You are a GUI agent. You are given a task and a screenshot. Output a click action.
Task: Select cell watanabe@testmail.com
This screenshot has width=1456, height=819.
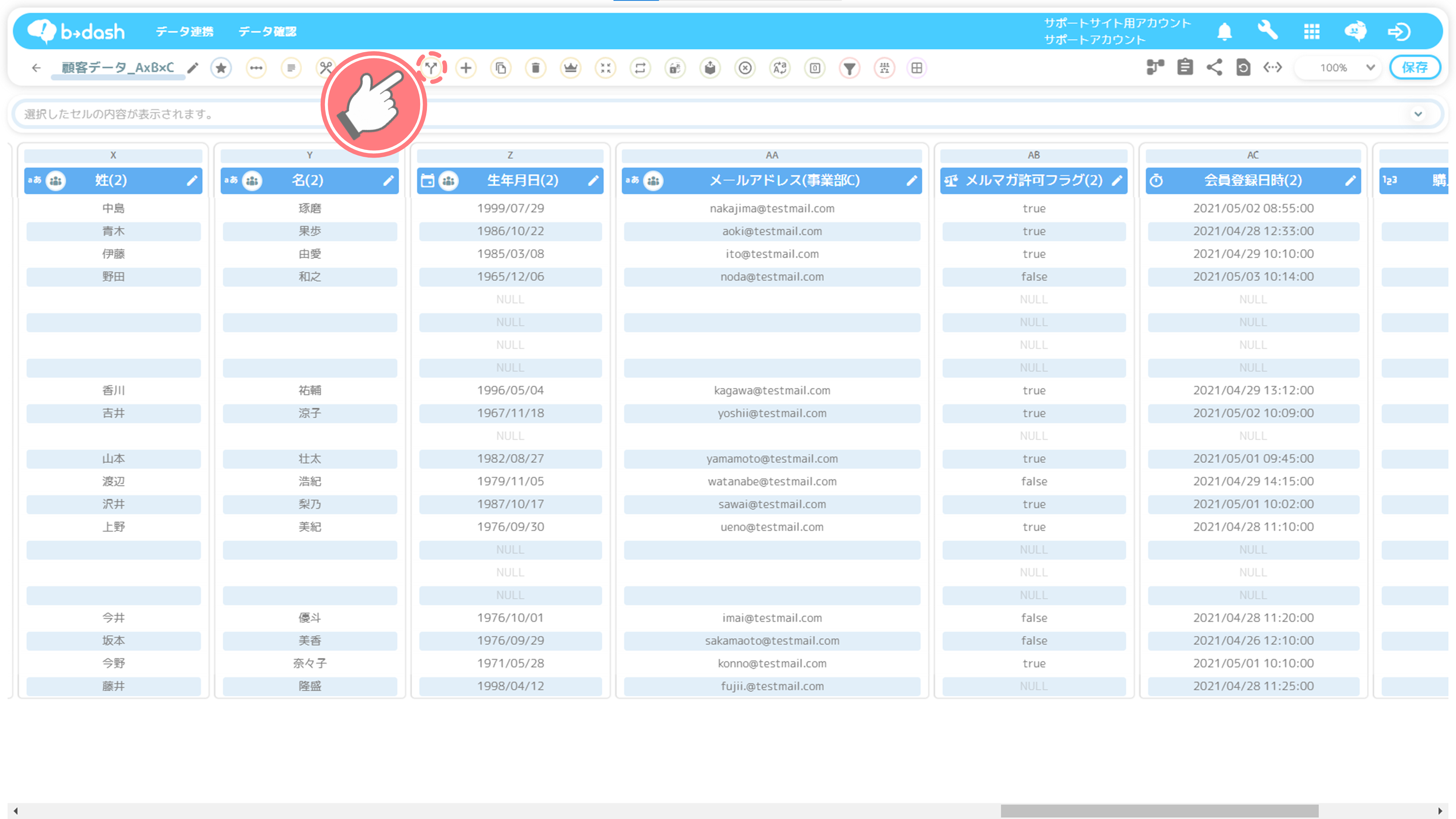[772, 482]
